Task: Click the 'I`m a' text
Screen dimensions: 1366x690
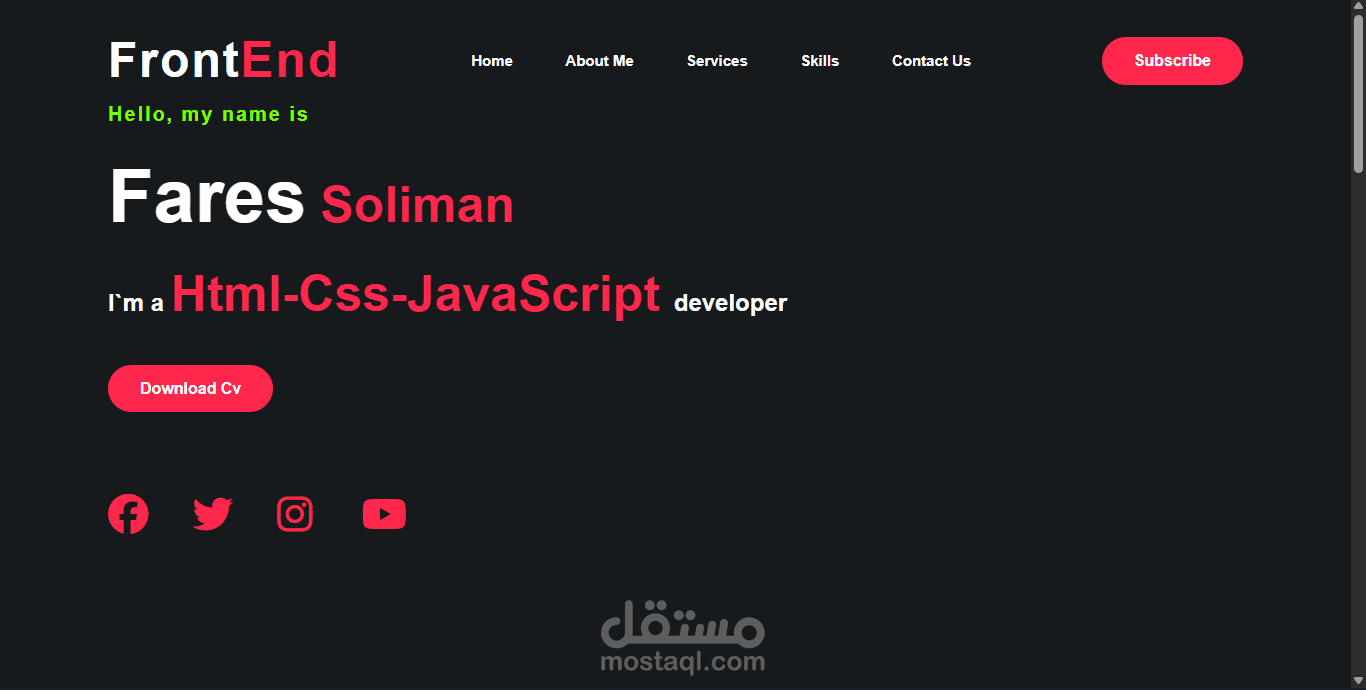Action: (x=136, y=303)
